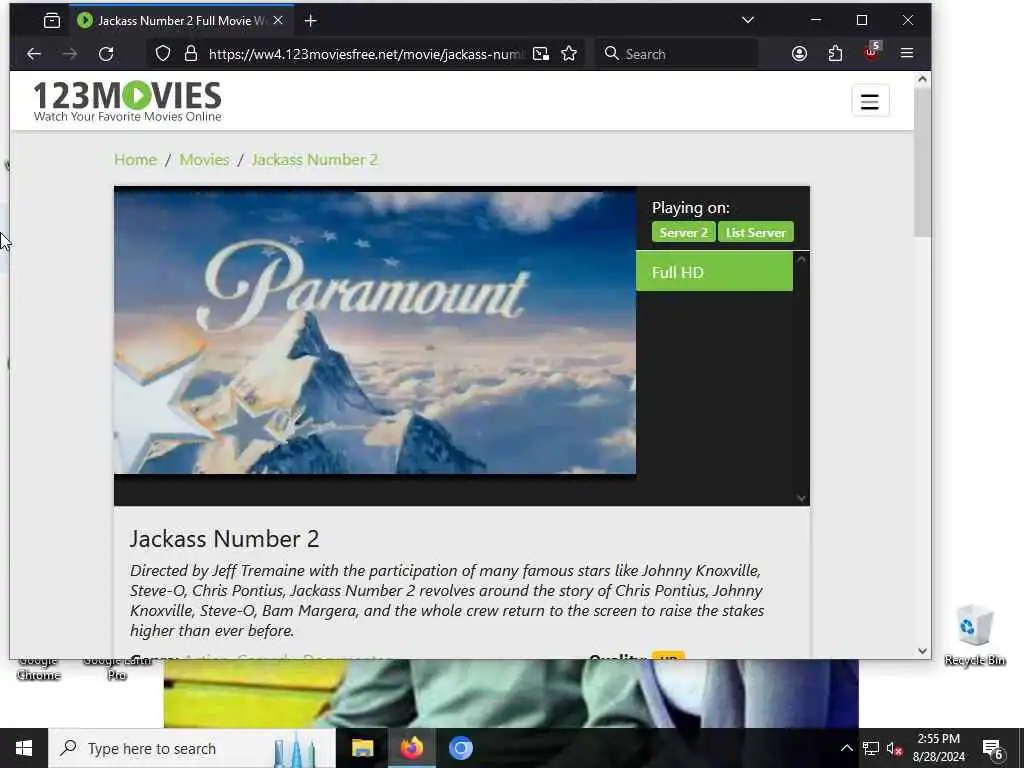Click the network tray icon
The width and height of the screenshot is (1024, 768).
[871, 748]
